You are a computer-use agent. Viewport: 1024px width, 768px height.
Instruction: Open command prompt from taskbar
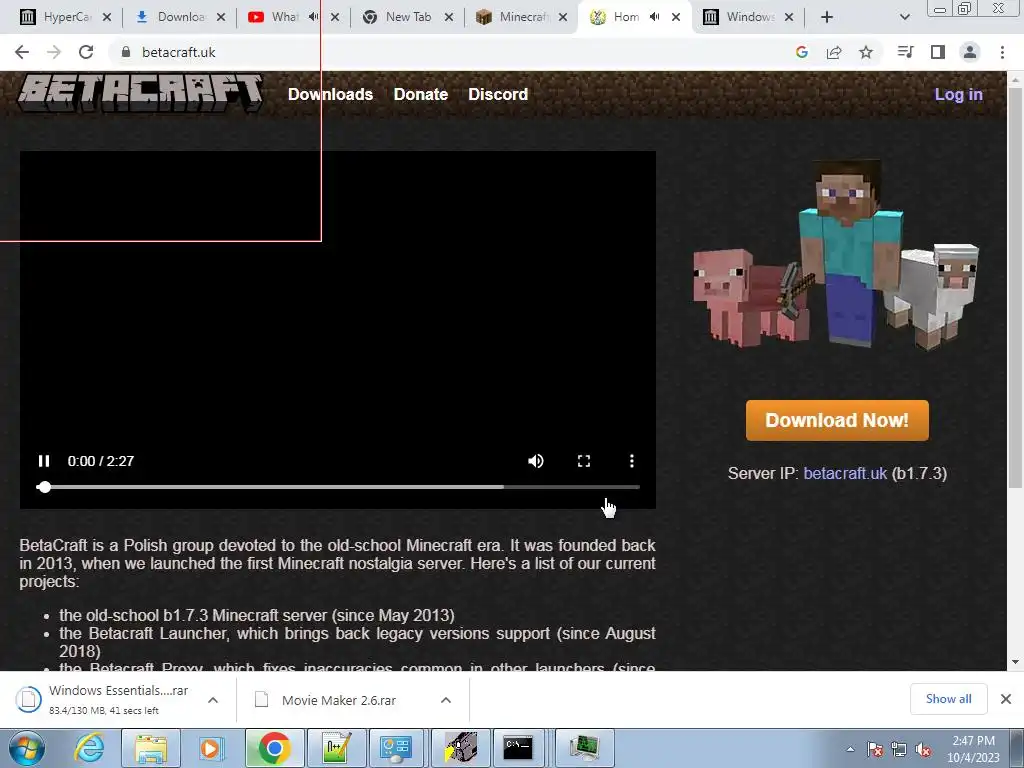pos(519,748)
